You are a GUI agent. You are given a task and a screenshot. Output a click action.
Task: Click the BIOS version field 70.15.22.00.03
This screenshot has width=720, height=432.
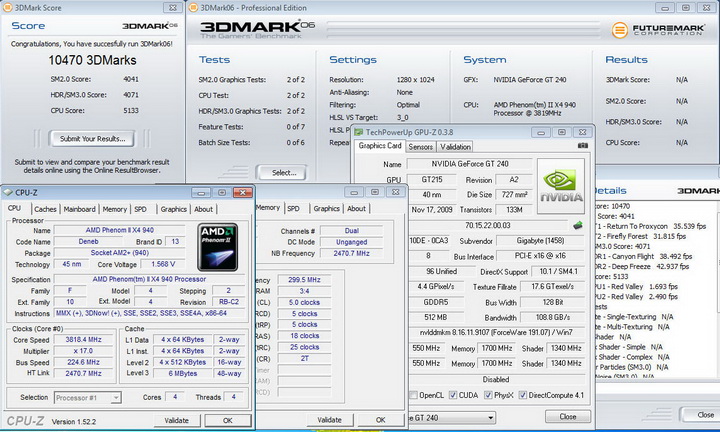487,225
